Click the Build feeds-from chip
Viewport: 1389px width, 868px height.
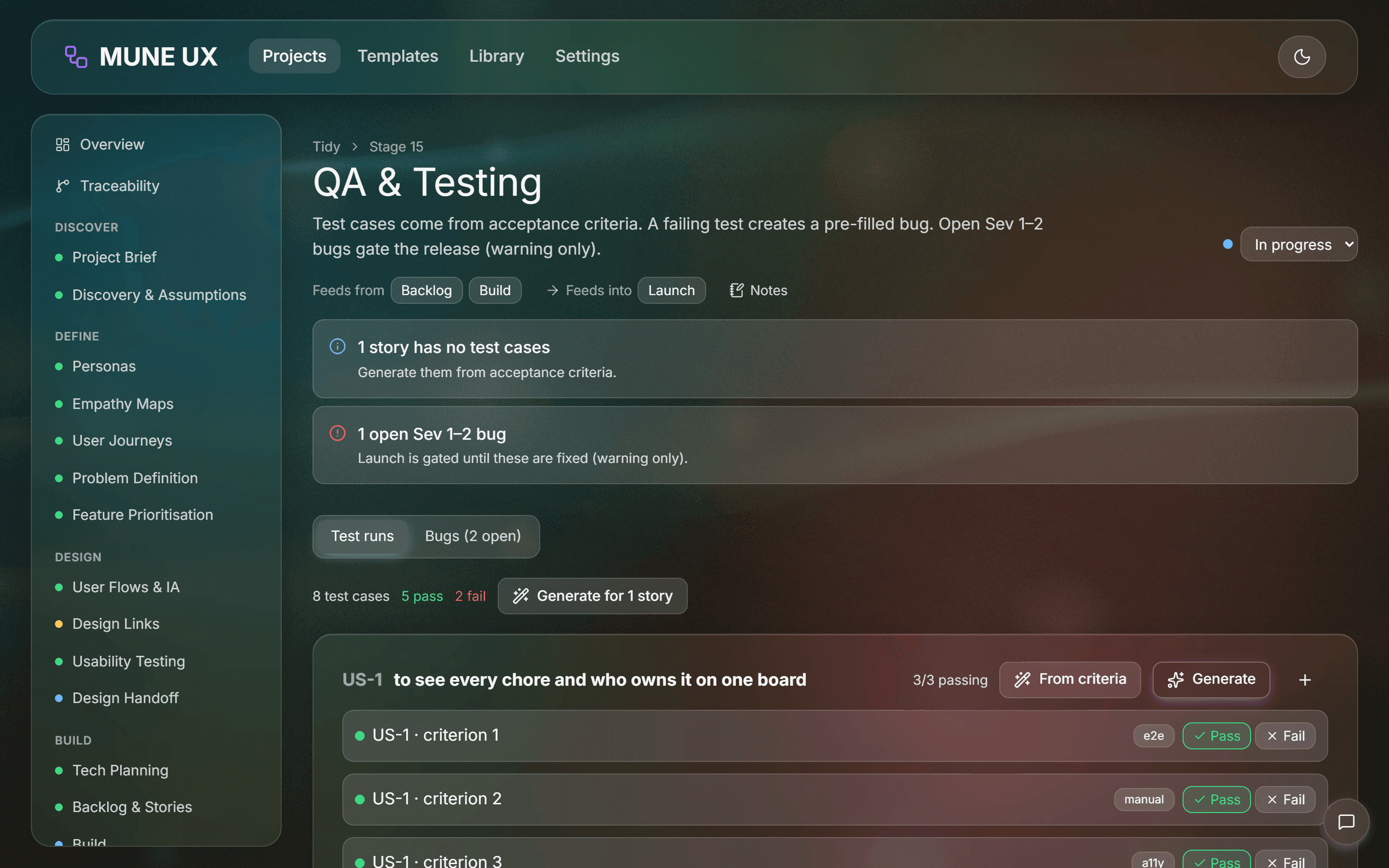495,290
